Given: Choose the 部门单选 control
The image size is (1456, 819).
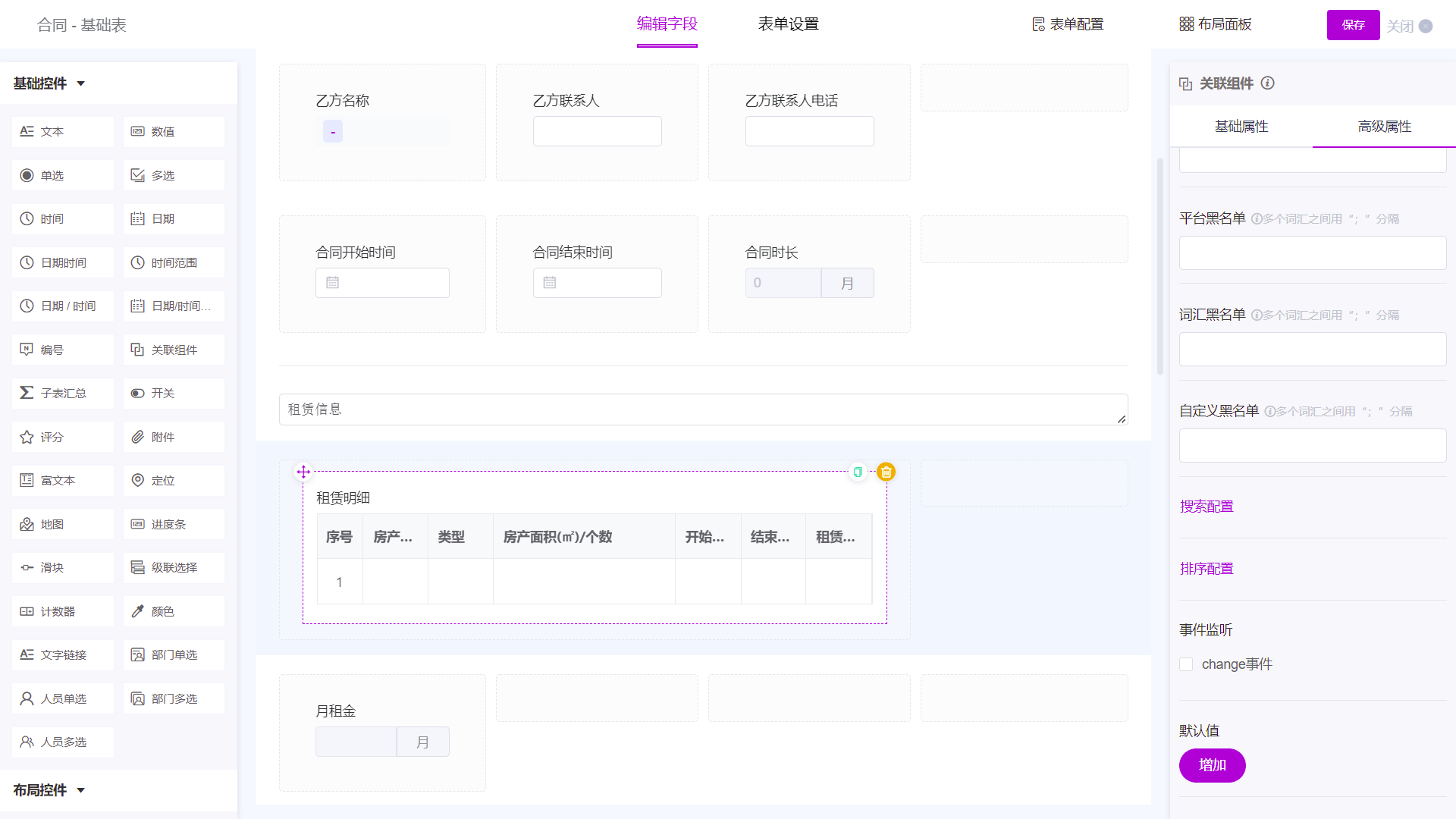Looking at the screenshot, I should click(174, 655).
